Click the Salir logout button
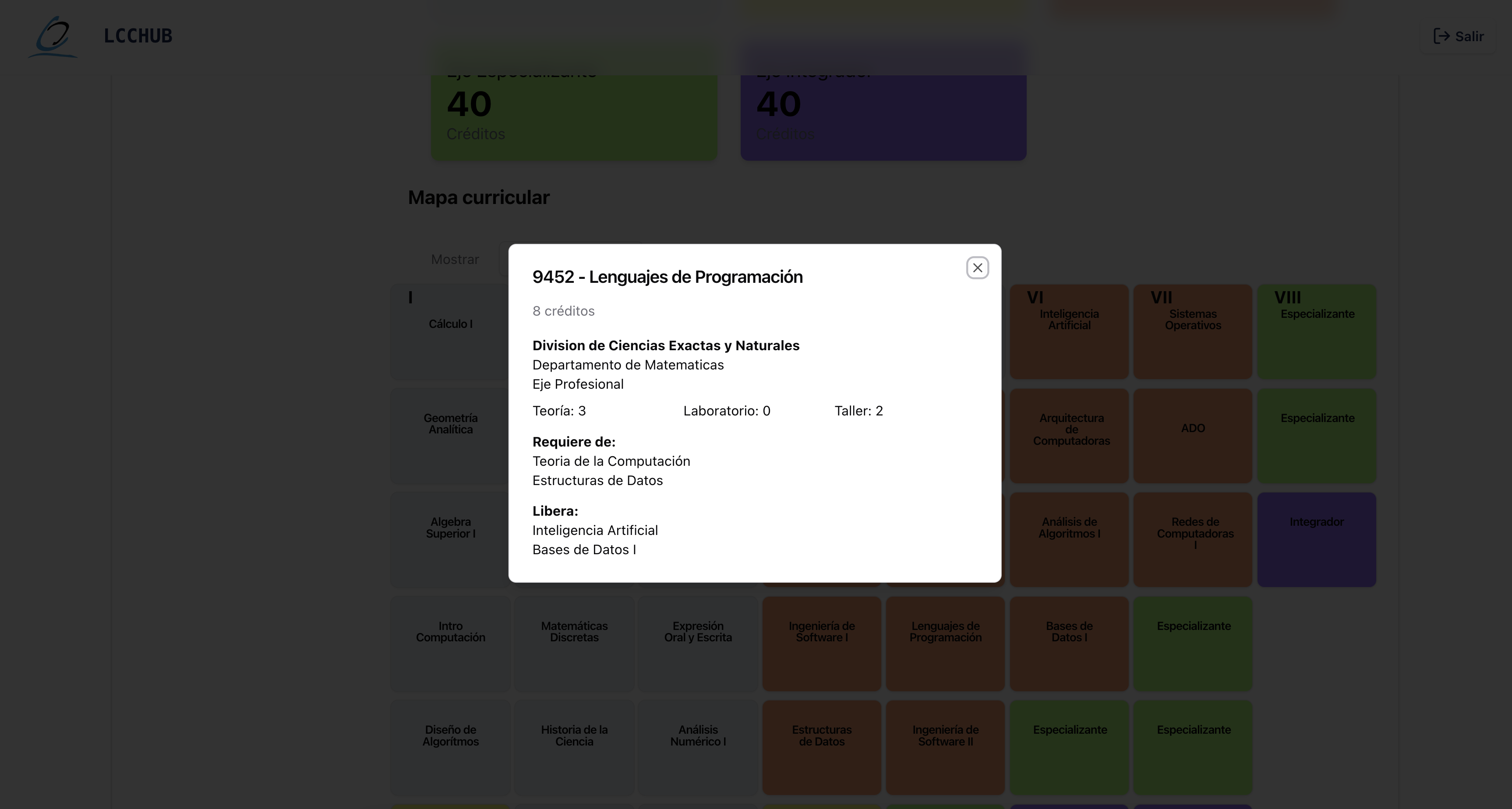Image resolution: width=1512 pixels, height=809 pixels. coord(1458,36)
